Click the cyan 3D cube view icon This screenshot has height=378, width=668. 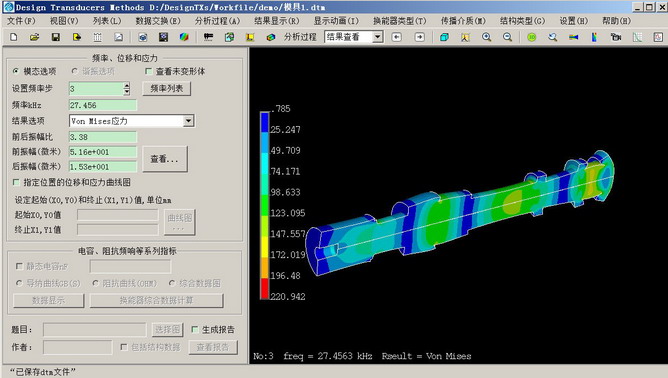pos(444,38)
